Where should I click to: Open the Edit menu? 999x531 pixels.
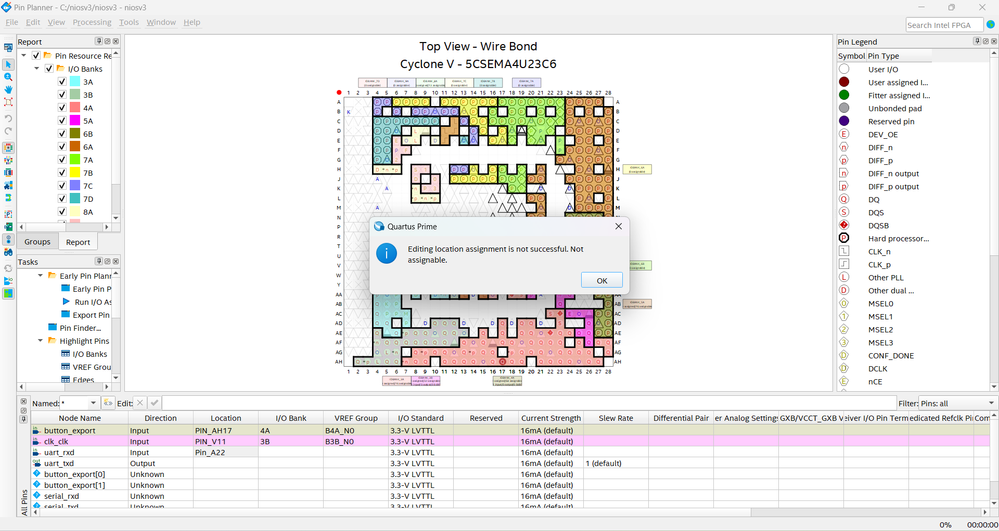point(33,22)
